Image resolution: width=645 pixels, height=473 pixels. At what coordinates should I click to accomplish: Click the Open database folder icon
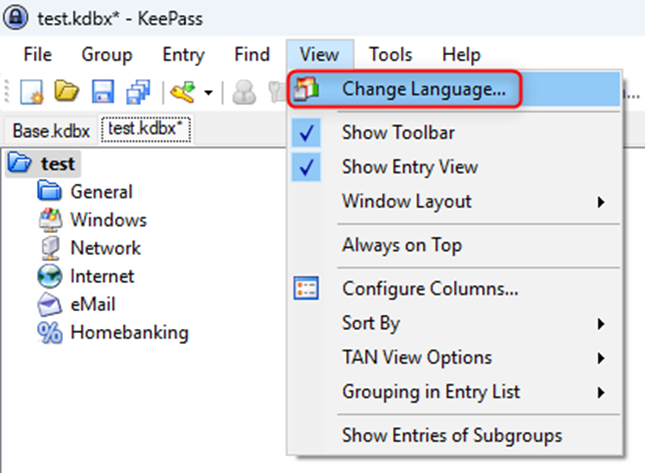point(67,91)
